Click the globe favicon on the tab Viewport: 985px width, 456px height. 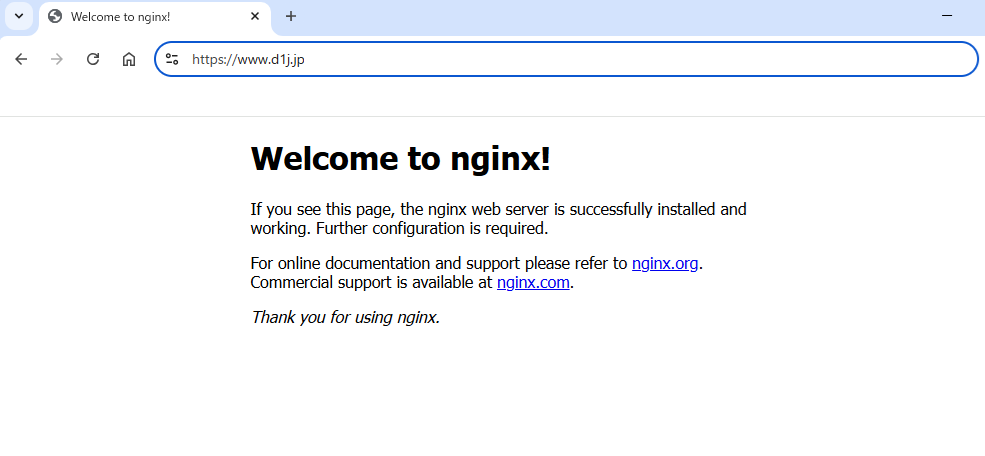(x=54, y=16)
